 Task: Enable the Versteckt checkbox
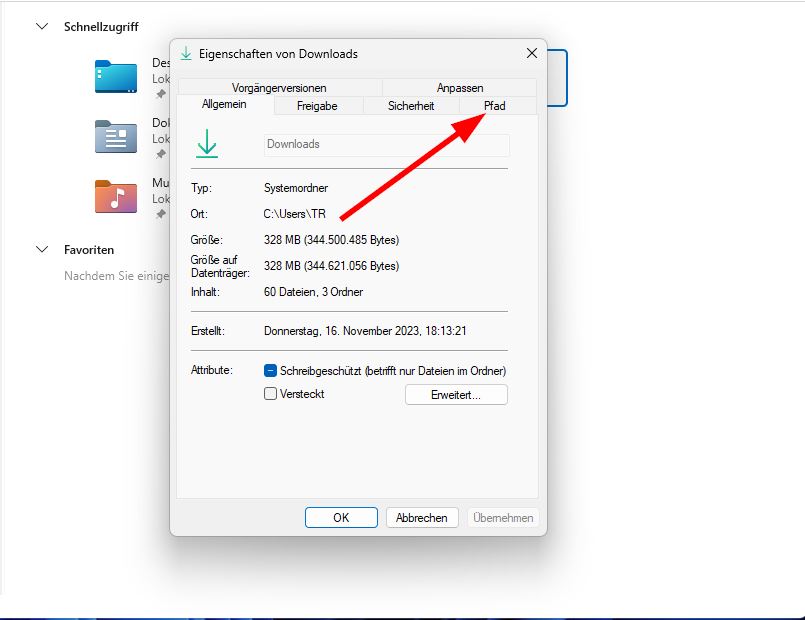point(270,393)
